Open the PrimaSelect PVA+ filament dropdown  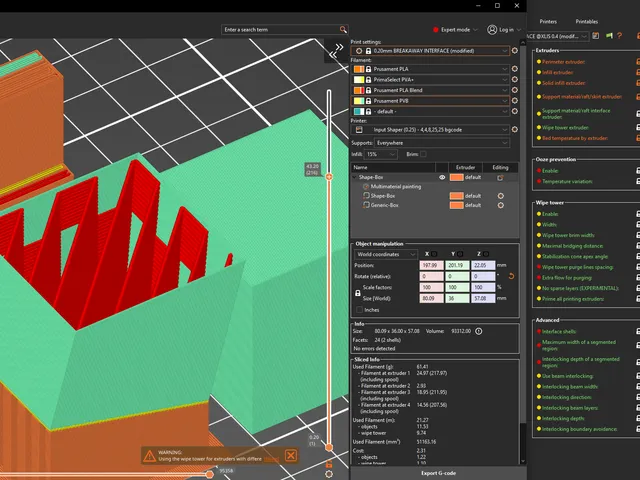[x=430, y=80]
